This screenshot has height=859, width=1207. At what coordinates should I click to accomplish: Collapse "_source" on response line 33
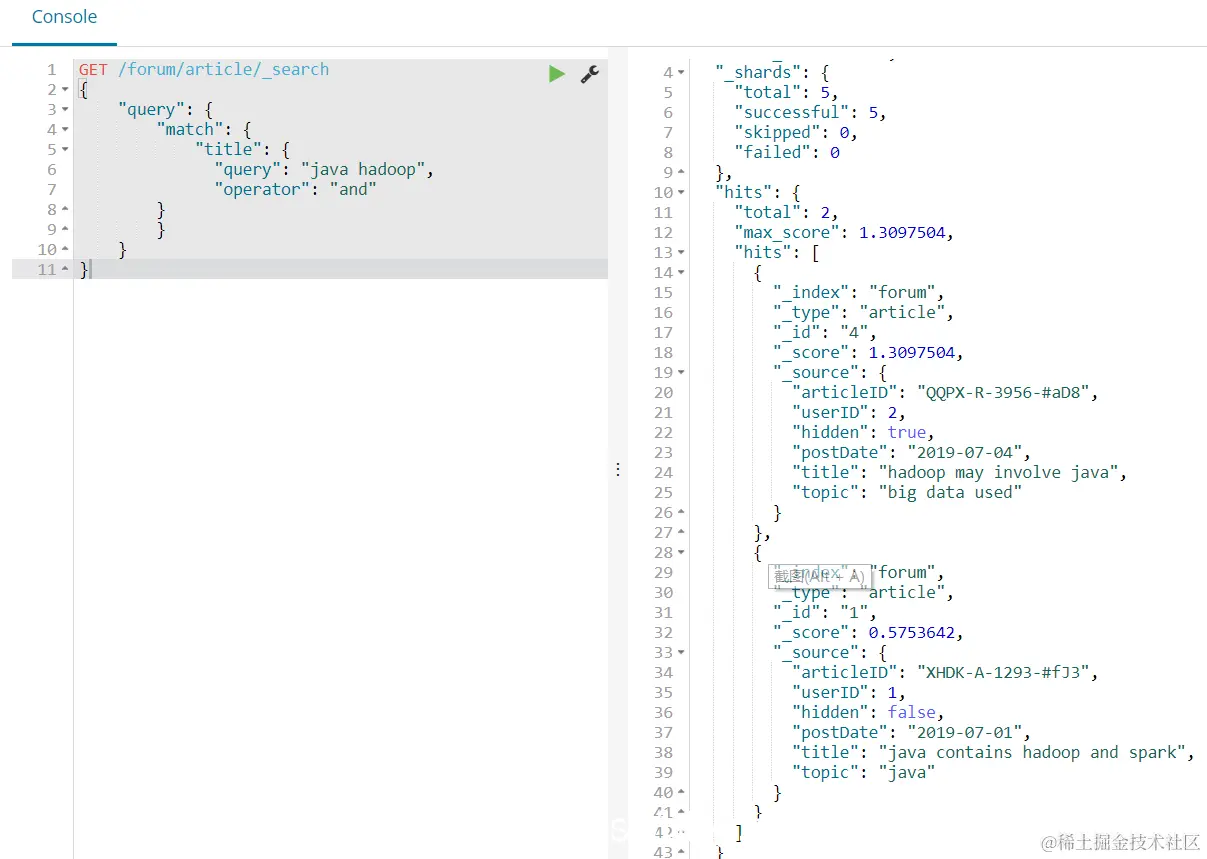tap(681, 653)
